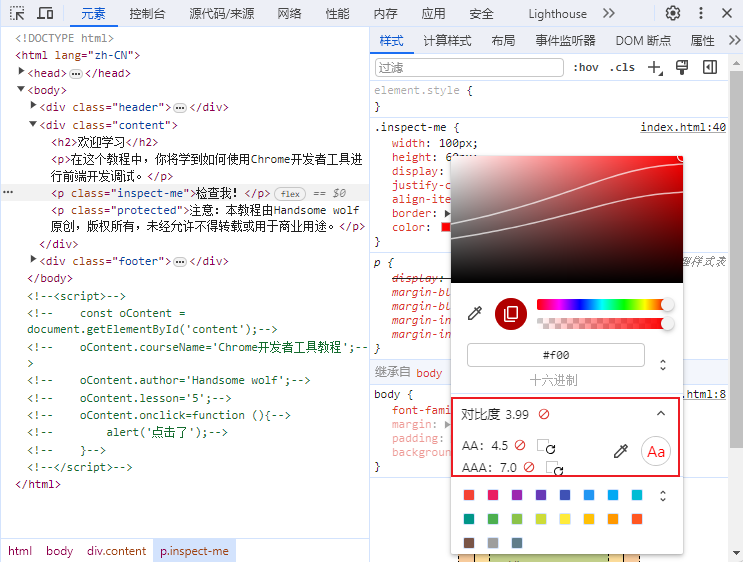Image resolution: width=743 pixels, height=562 pixels.
Task: Collapse the div class content node
Action: (33, 124)
